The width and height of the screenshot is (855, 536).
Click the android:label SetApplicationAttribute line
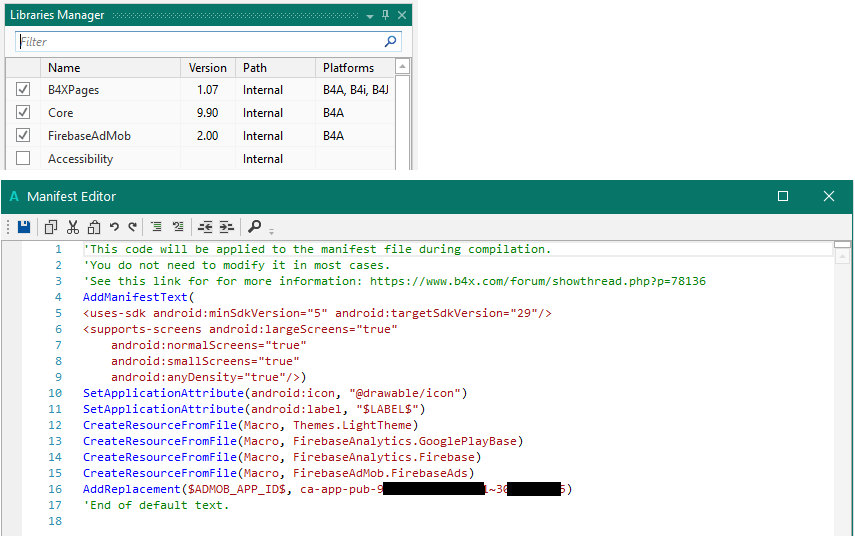pos(254,409)
